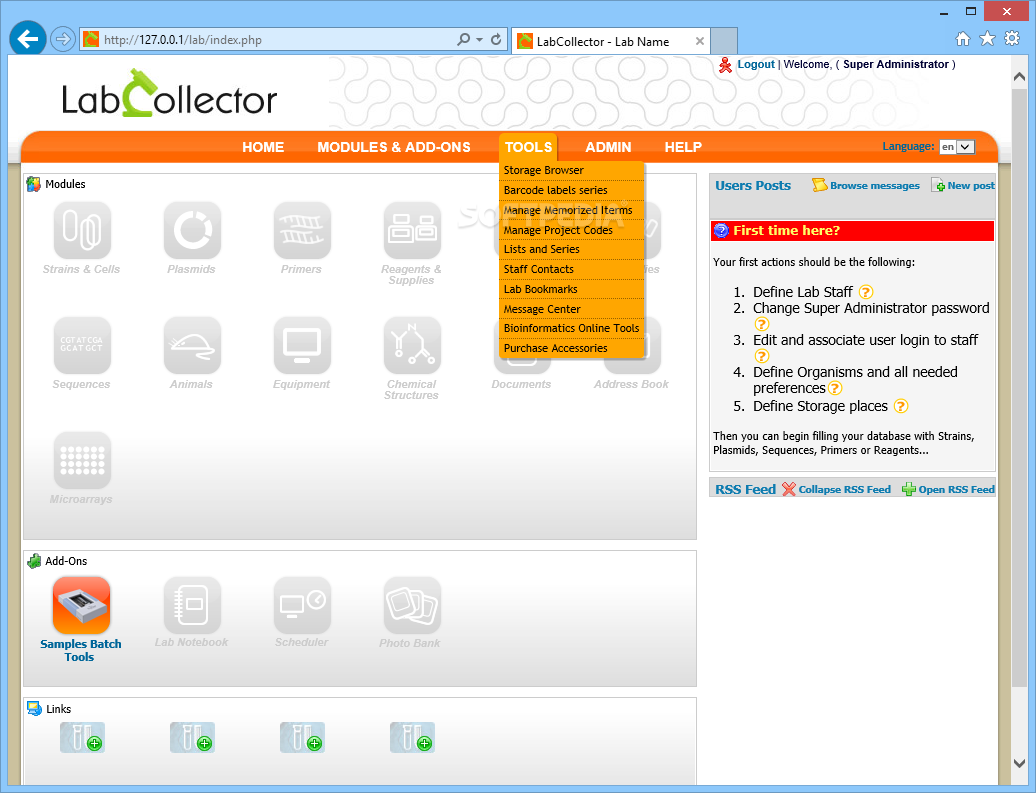1036x793 pixels.
Task: Click Browse messages link
Action: point(875,186)
